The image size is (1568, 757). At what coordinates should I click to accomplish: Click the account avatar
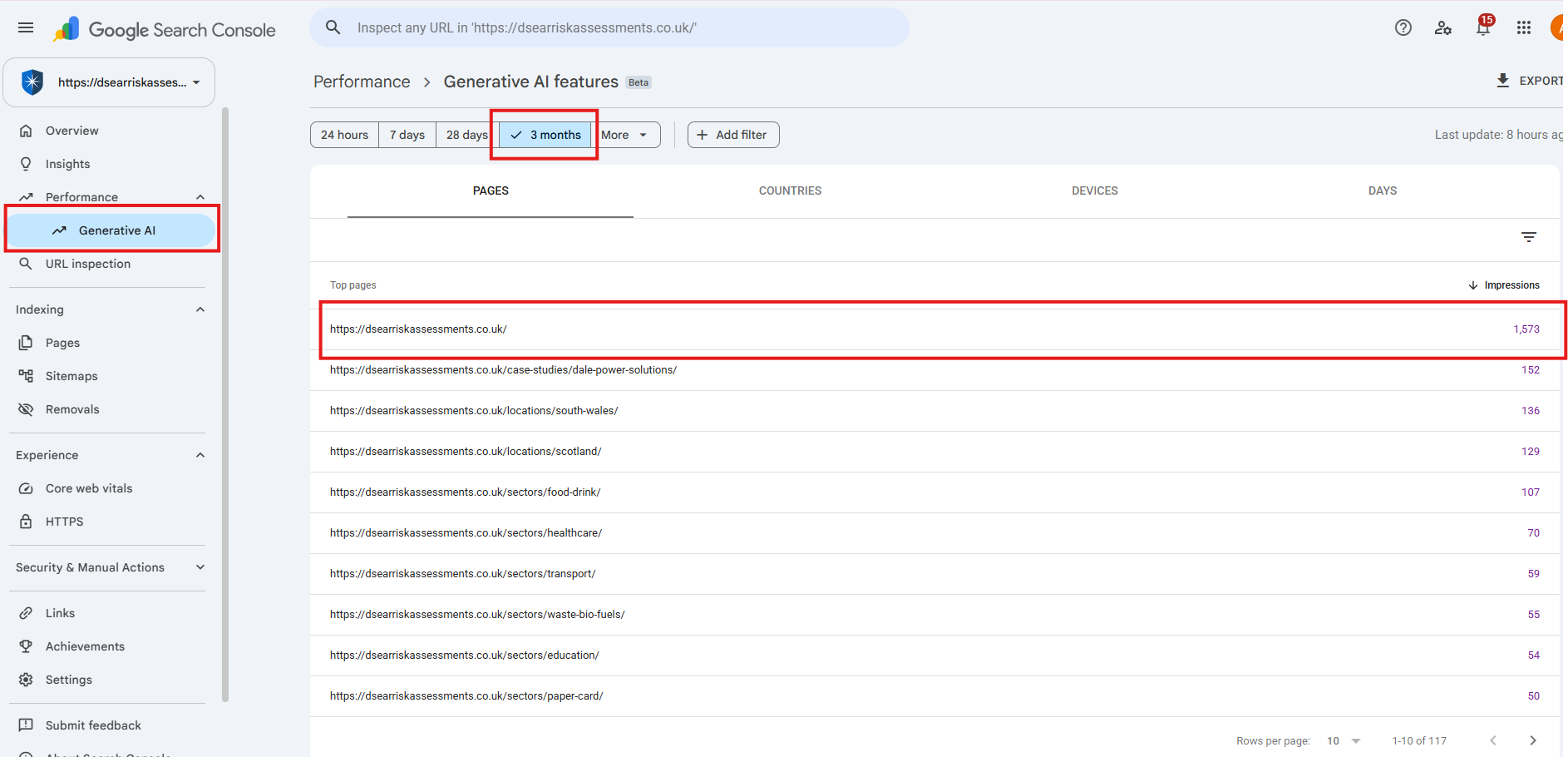(1559, 27)
